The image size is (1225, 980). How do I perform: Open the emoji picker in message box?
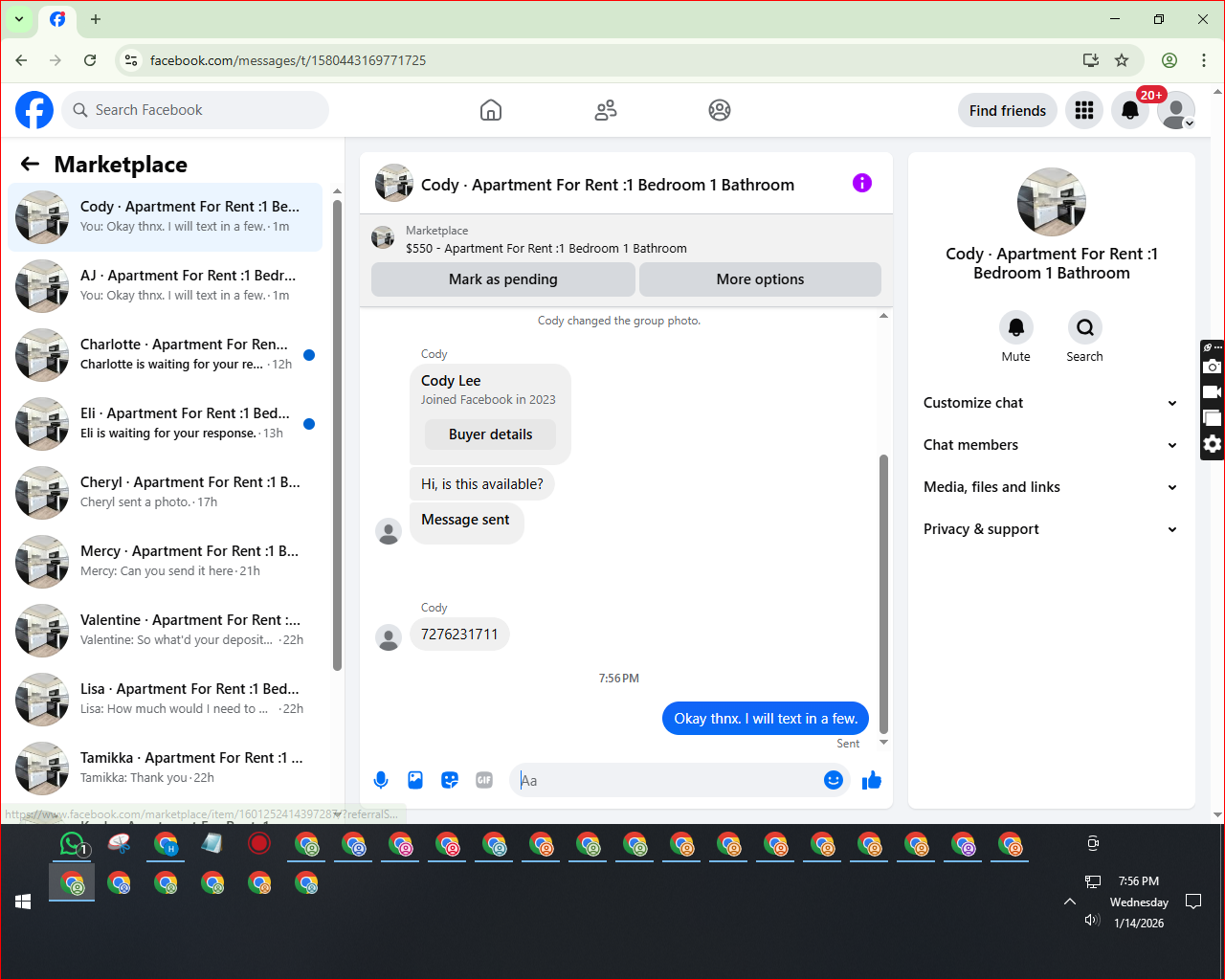click(834, 780)
